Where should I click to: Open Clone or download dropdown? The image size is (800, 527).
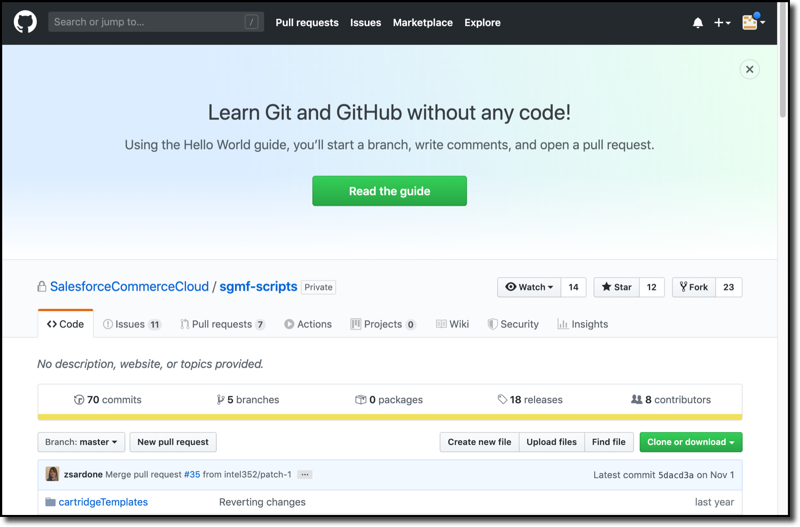point(691,442)
